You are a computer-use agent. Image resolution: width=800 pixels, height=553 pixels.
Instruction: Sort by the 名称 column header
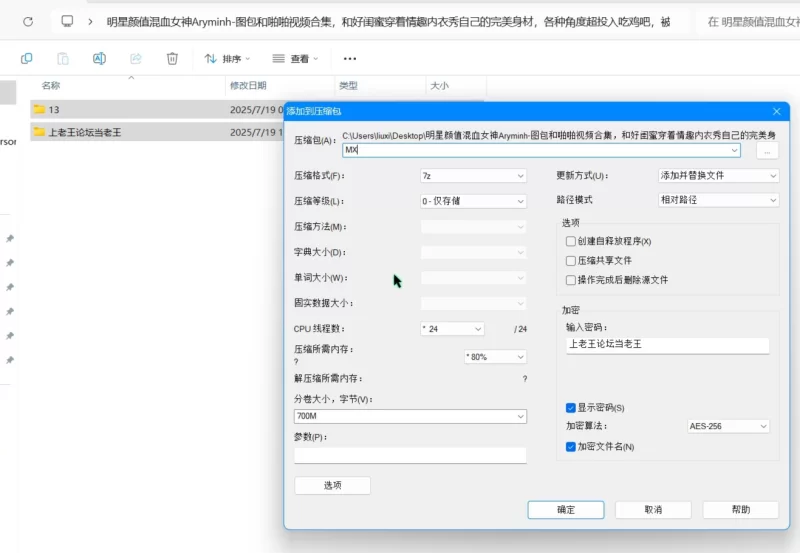pos(51,85)
